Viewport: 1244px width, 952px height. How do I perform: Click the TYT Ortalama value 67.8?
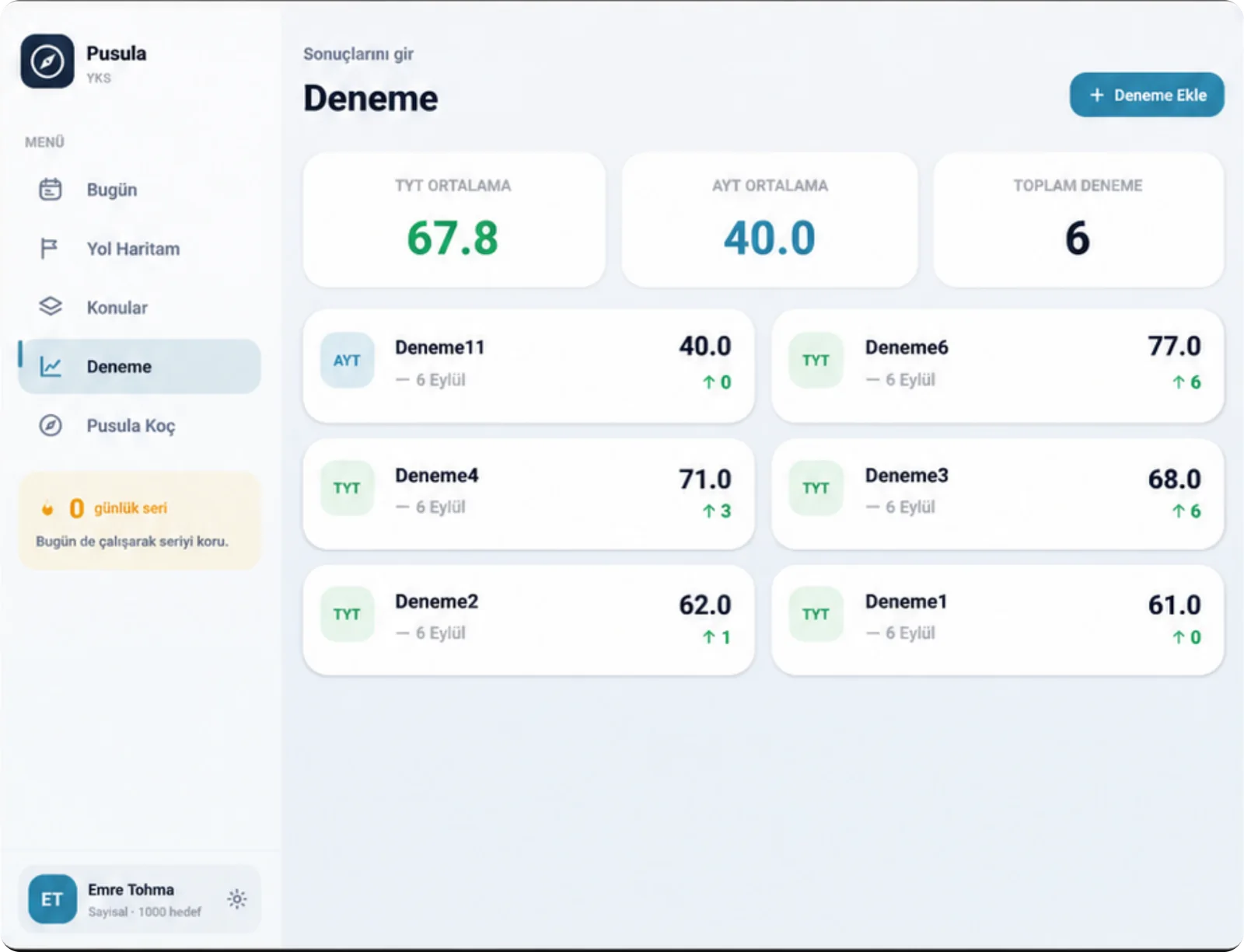tap(453, 238)
